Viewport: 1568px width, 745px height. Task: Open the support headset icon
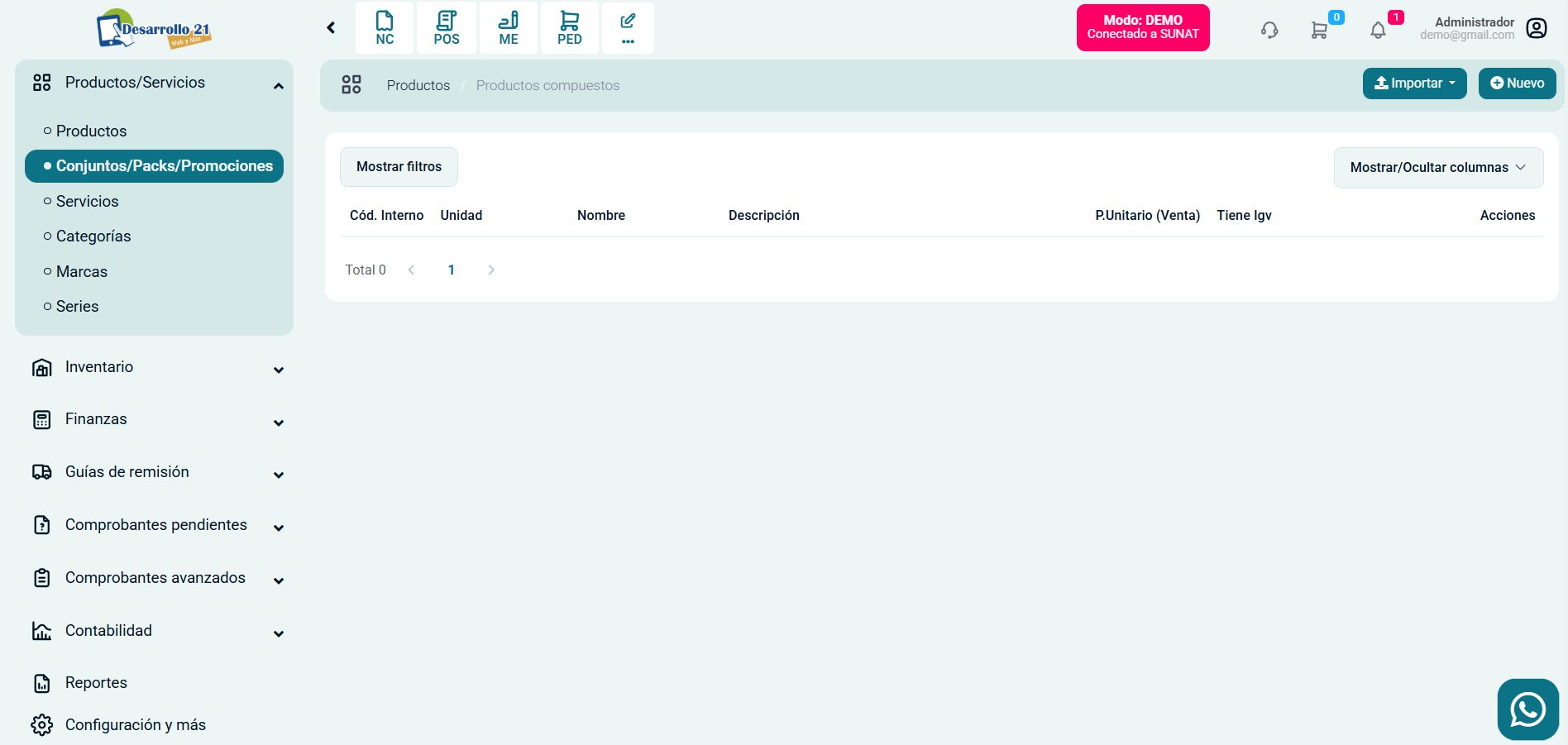1269,31
